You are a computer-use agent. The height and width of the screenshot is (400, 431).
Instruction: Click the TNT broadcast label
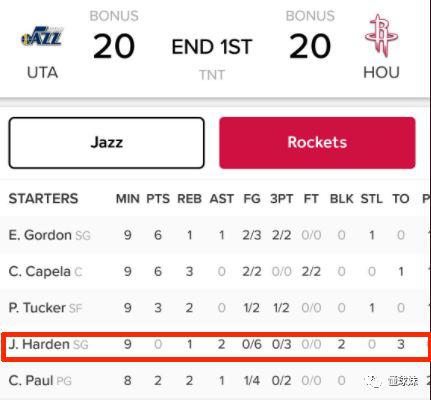coord(212,75)
